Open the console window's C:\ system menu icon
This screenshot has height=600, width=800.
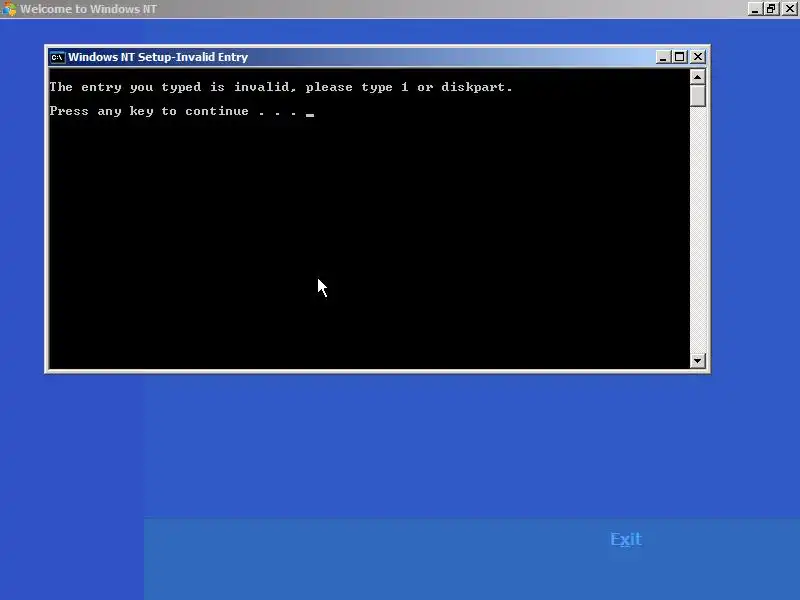coord(57,57)
